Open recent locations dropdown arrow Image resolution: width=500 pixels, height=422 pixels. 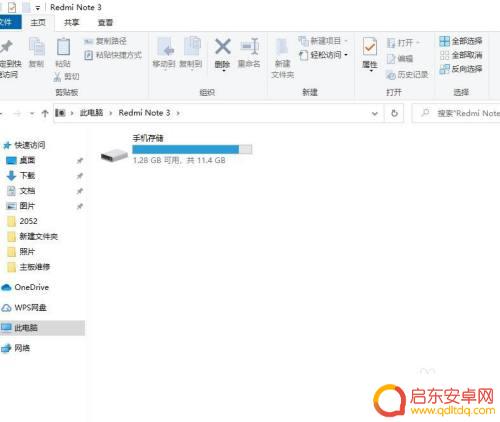click(x=32, y=114)
